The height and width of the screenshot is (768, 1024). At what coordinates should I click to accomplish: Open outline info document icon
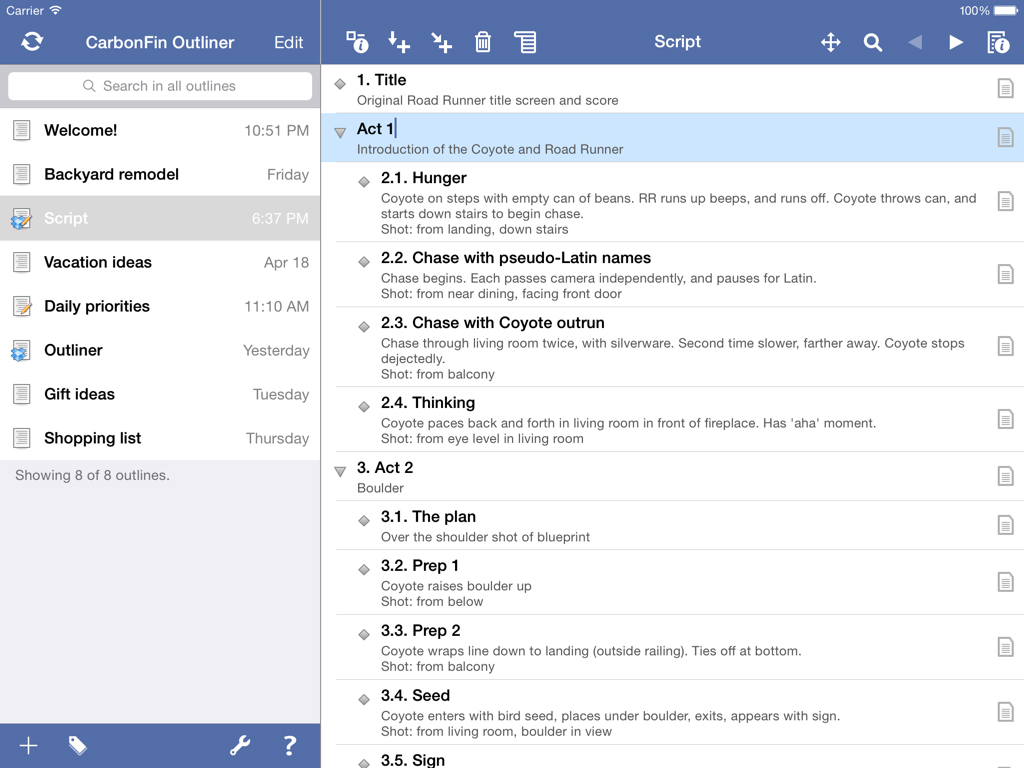point(998,42)
